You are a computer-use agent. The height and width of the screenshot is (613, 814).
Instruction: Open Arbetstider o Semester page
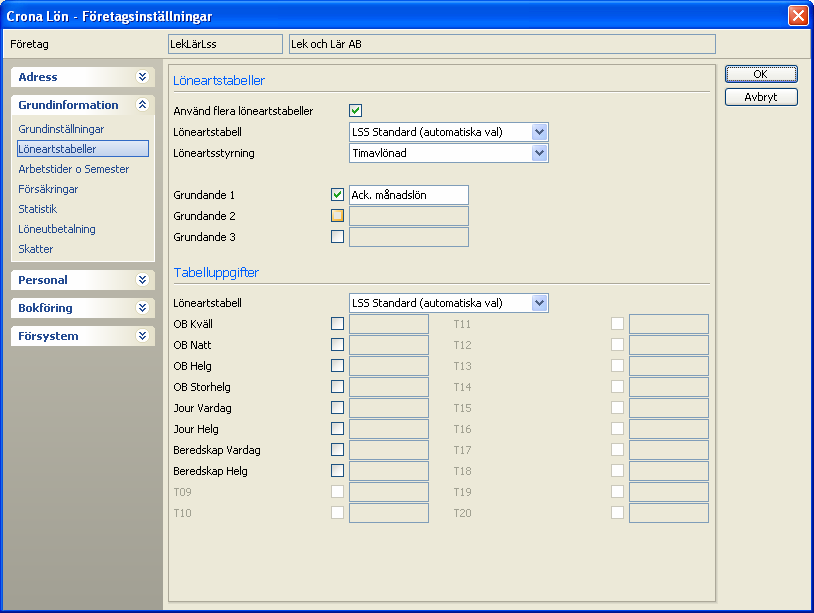(74, 169)
